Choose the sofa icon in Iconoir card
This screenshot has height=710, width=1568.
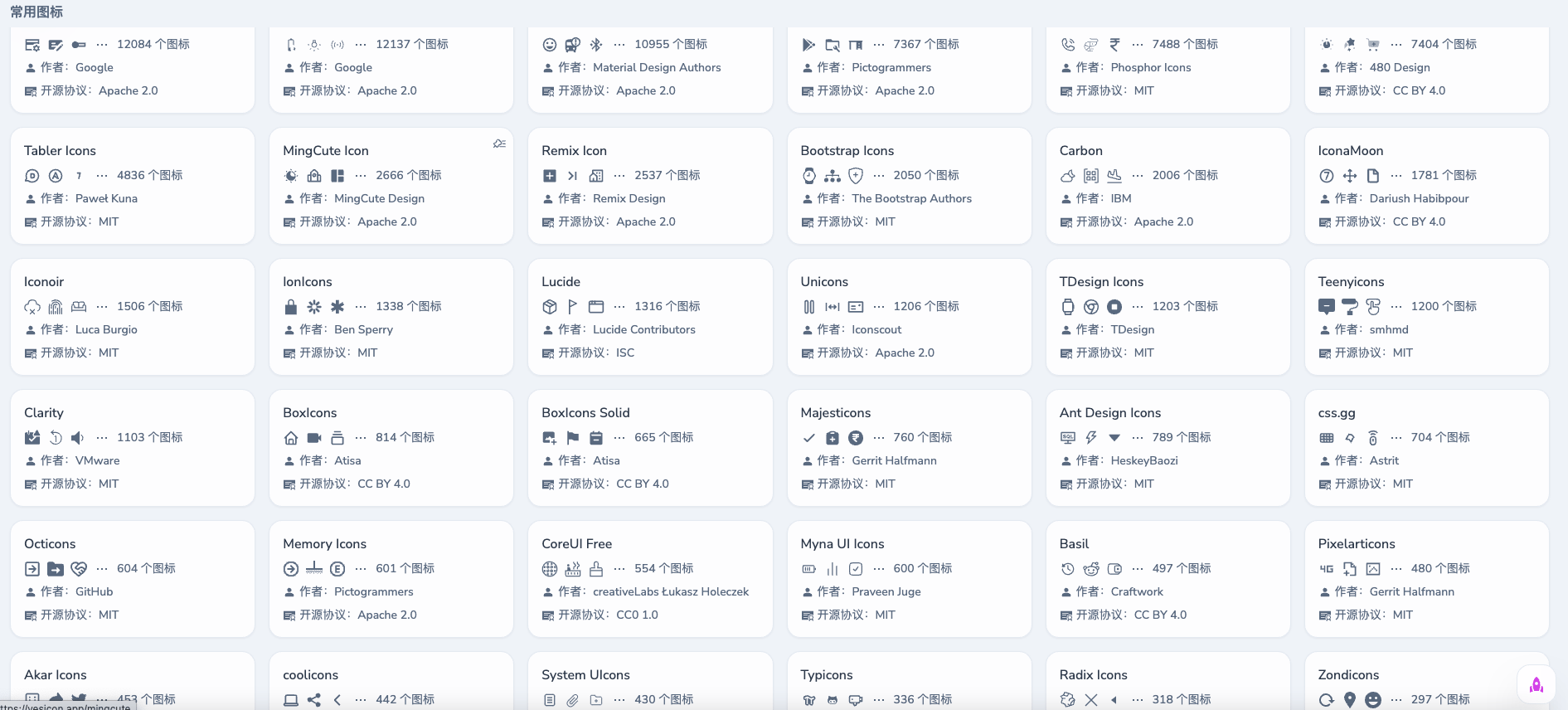pos(79,307)
